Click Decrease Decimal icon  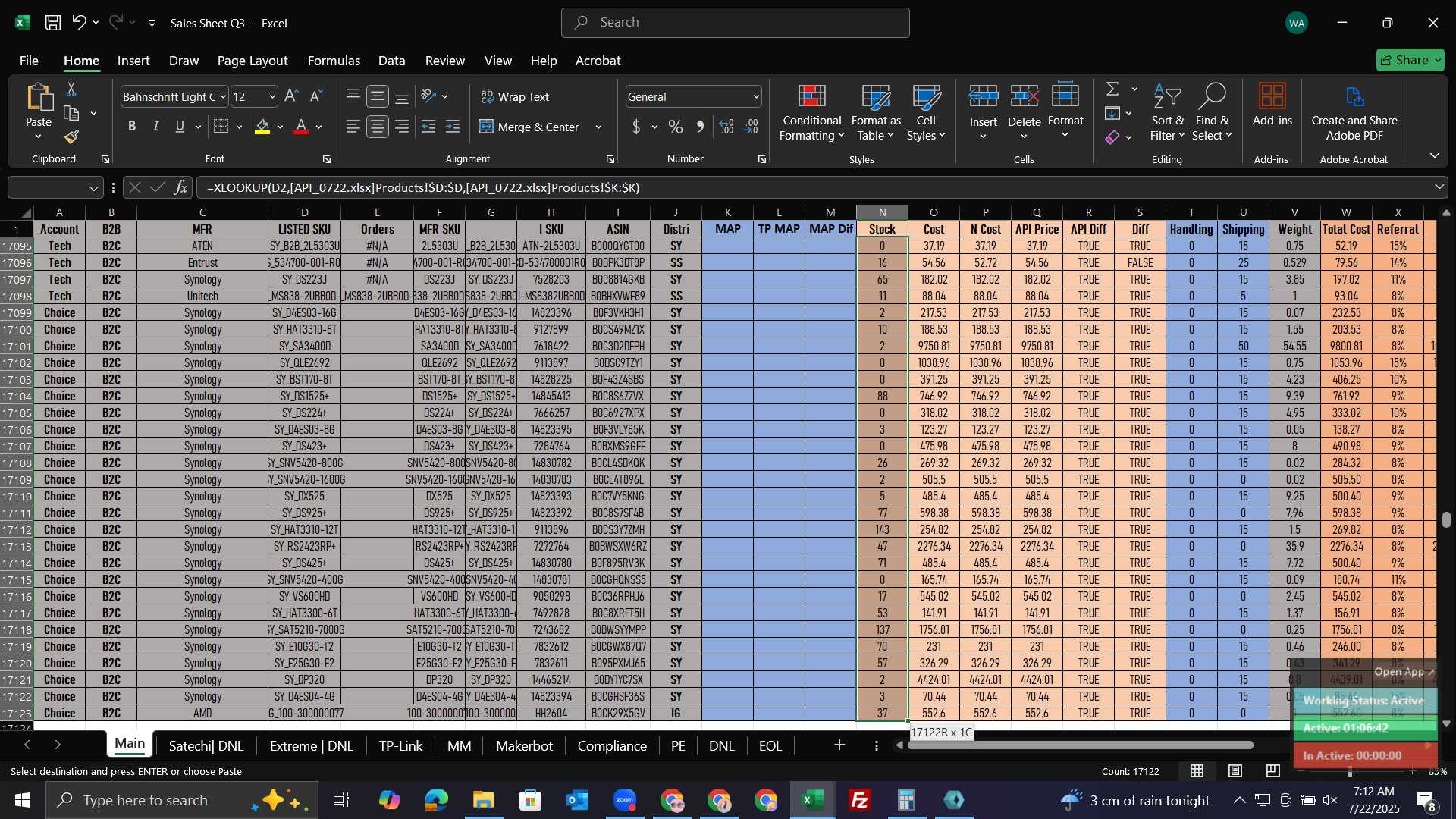[751, 127]
